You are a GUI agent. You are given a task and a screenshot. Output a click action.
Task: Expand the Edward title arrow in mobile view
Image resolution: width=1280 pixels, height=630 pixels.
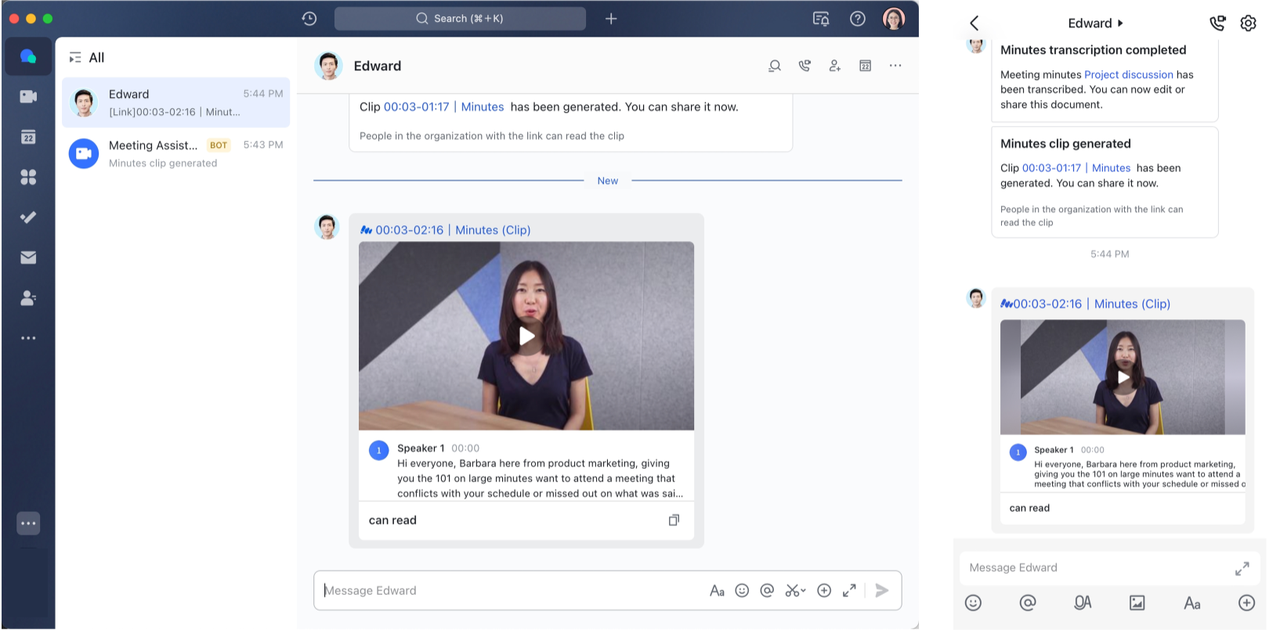(x=1120, y=23)
